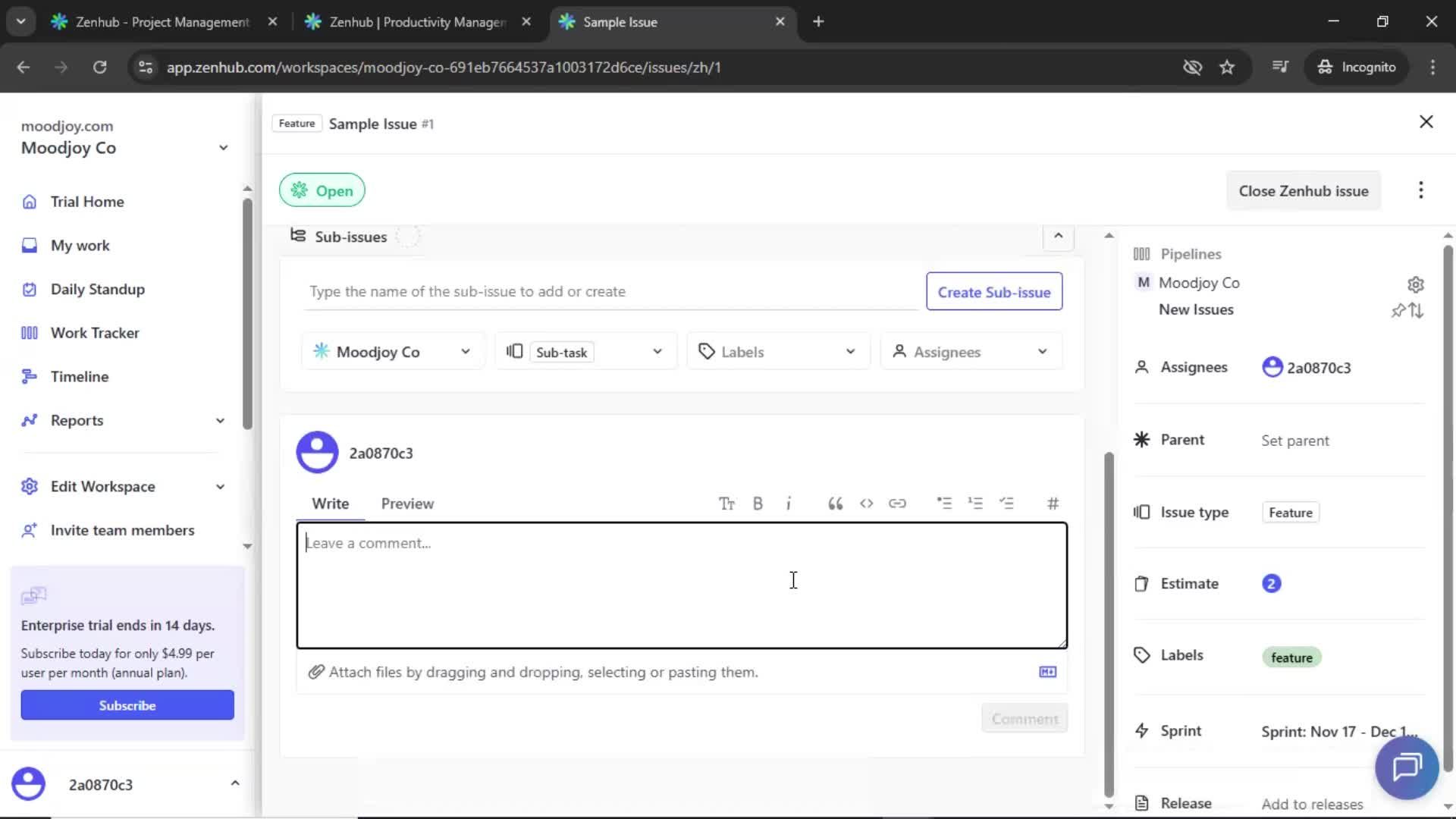Switch to the Preview tab
The width and height of the screenshot is (1456, 819).
pos(408,503)
